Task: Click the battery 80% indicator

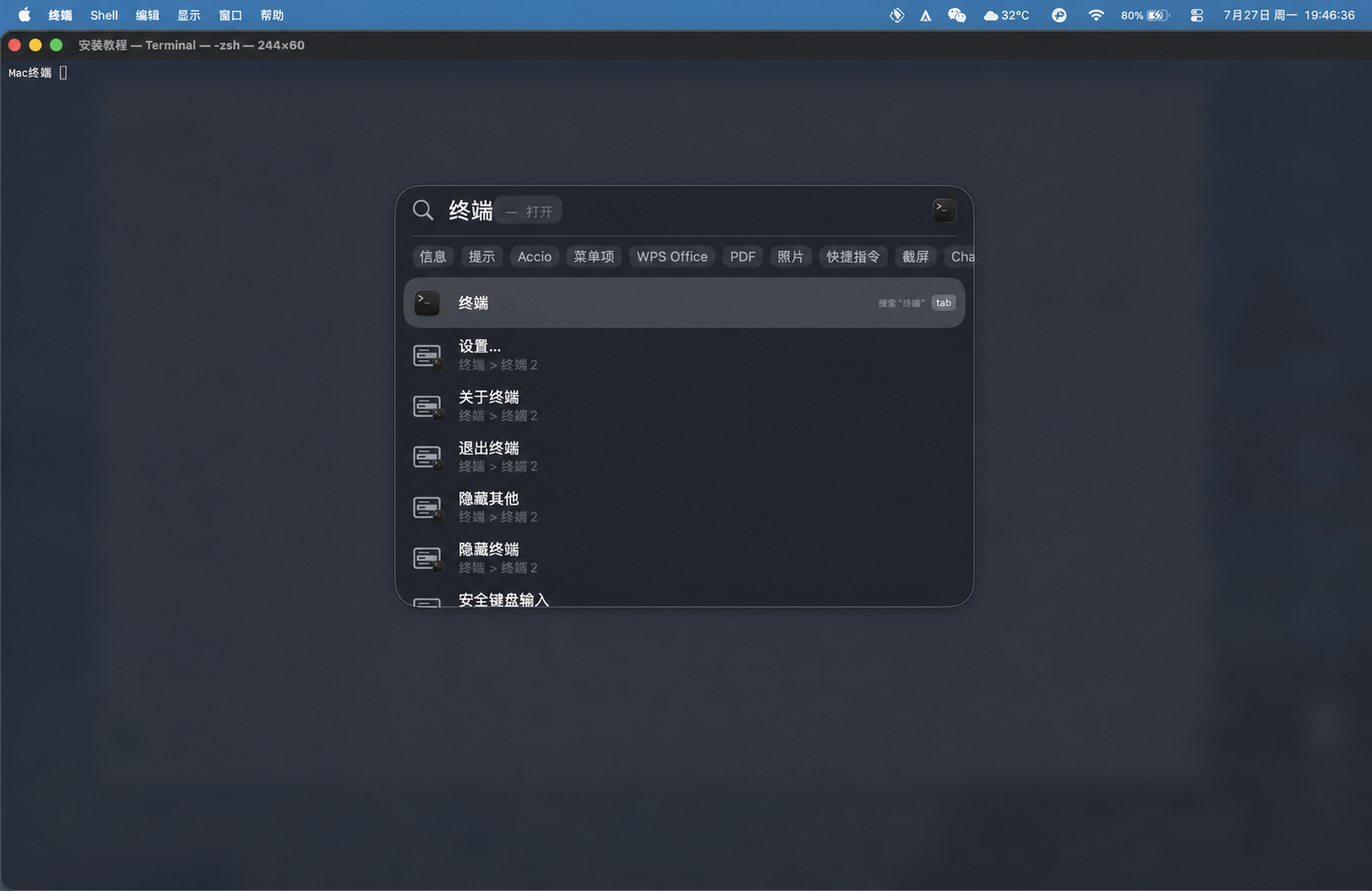Action: (x=1145, y=15)
